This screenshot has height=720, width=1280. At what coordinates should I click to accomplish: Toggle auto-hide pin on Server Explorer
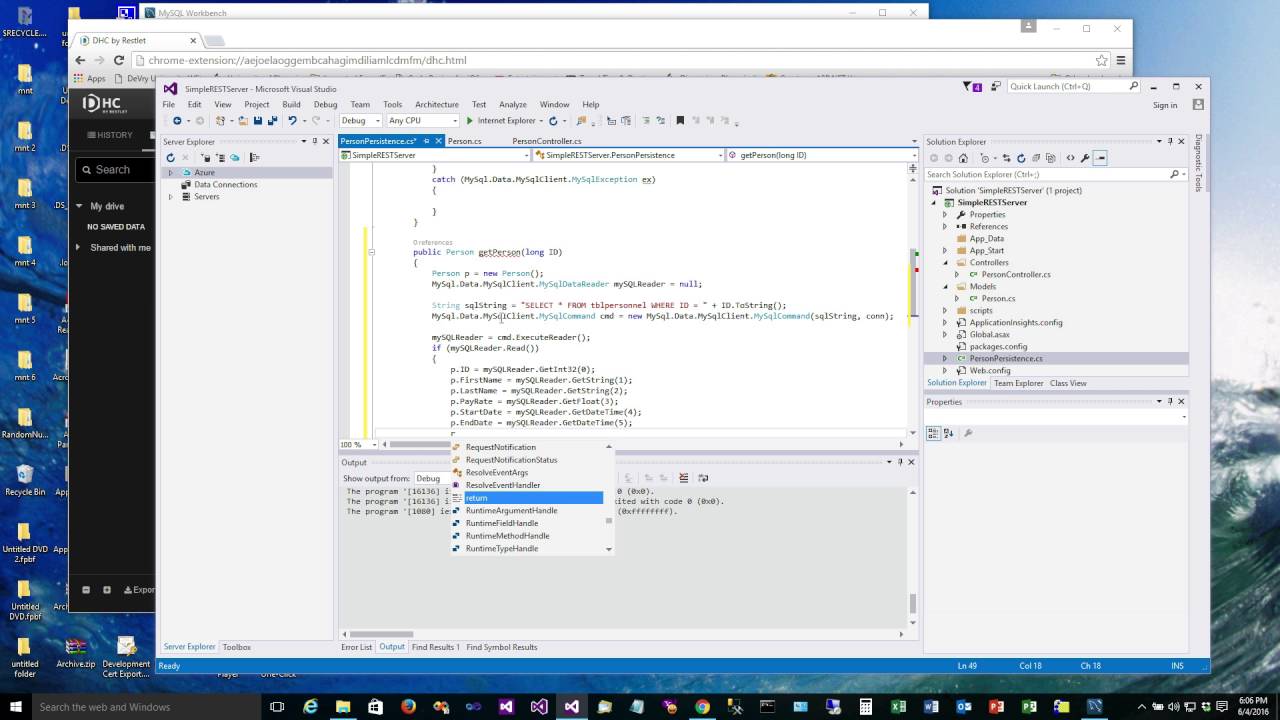click(314, 141)
